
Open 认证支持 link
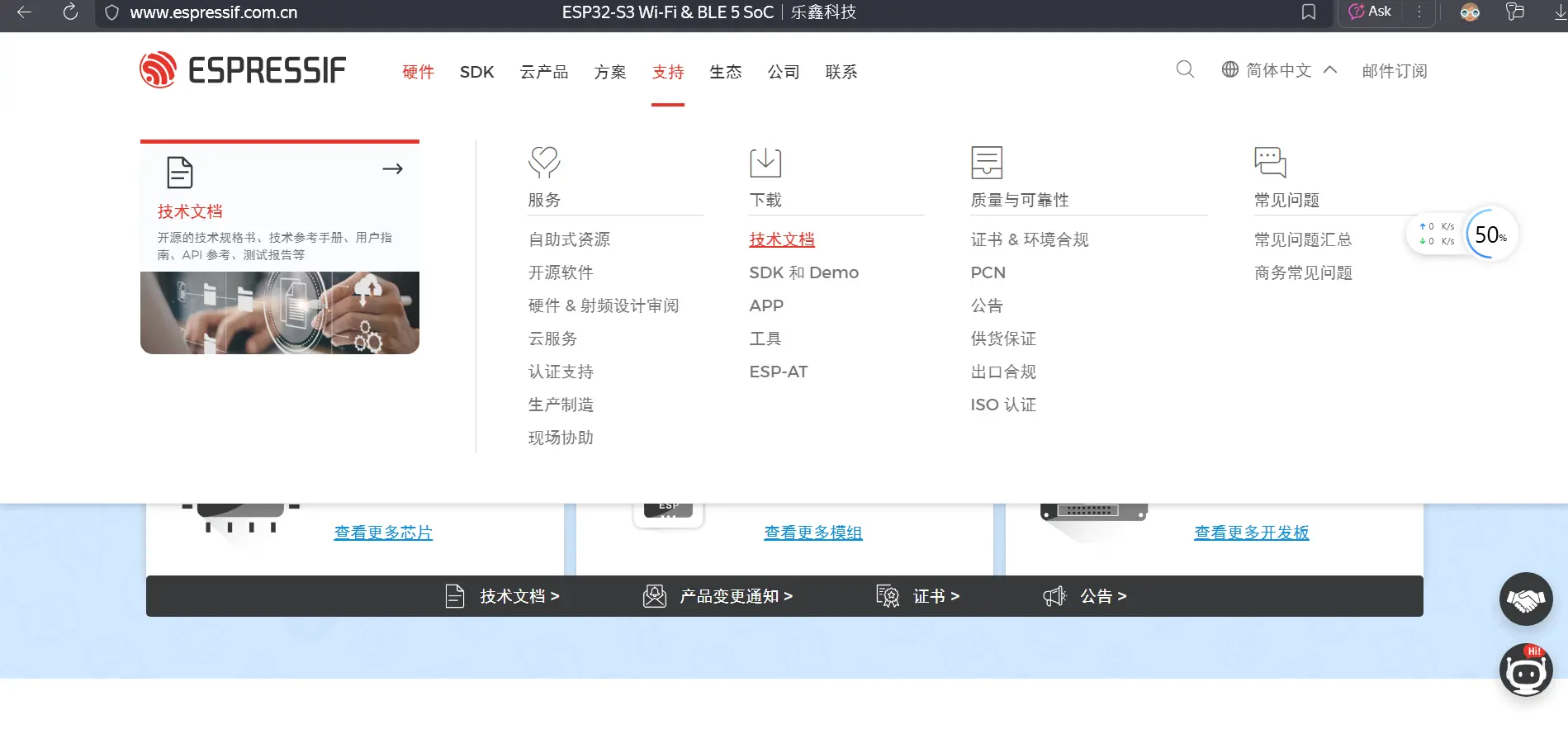(x=561, y=372)
